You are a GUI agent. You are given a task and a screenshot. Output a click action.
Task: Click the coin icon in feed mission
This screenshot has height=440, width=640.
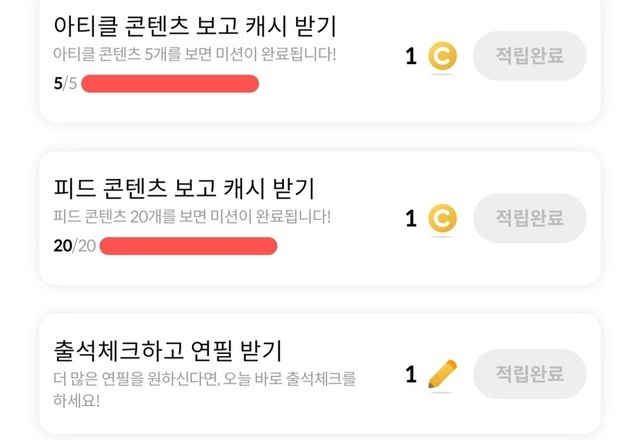coord(441,218)
